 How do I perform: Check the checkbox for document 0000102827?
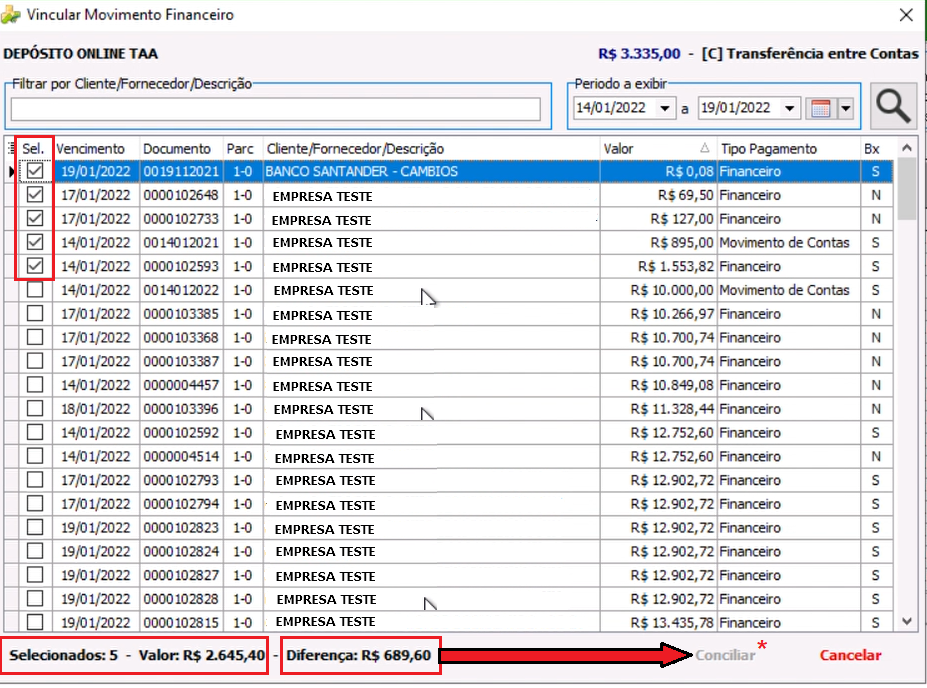[35, 575]
